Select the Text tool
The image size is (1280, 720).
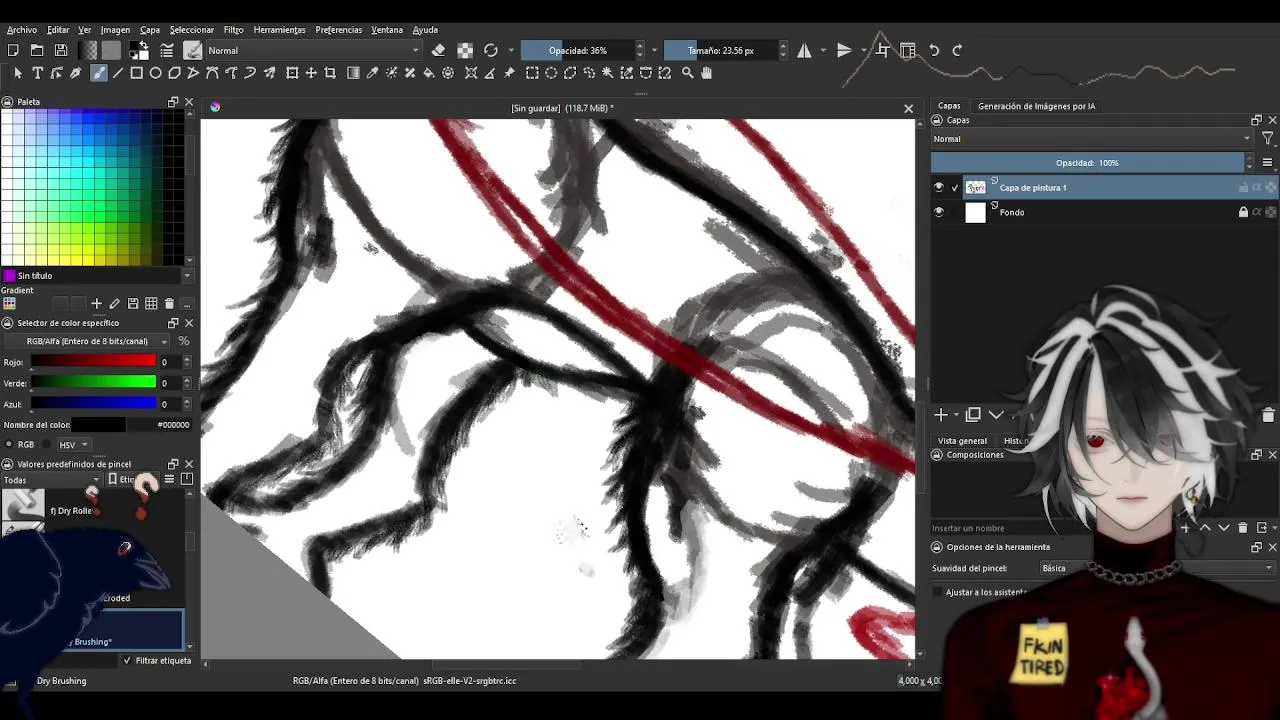pyautogui.click(x=37, y=73)
